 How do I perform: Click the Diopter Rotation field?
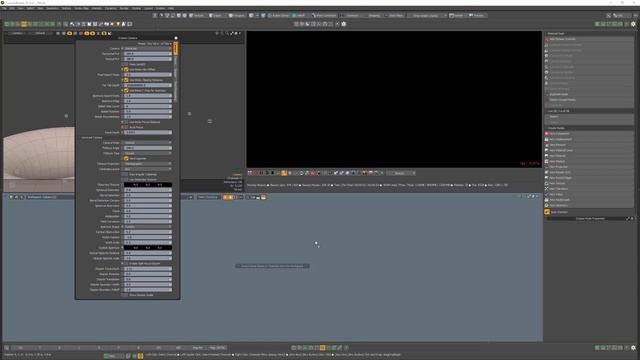tap(147, 274)
